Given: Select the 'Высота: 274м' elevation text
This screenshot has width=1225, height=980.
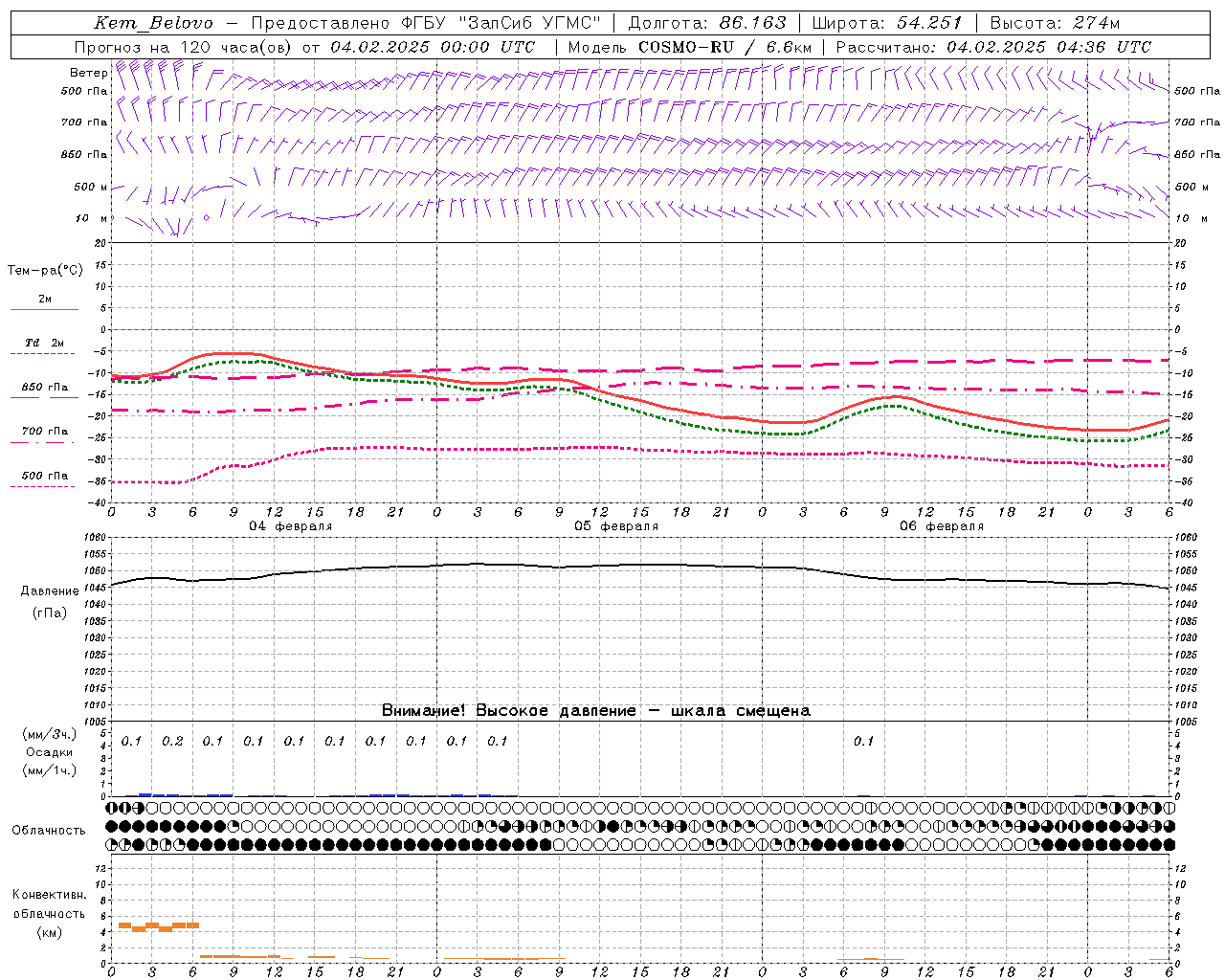Looking at the screenshot, I should coord(1055,23).
